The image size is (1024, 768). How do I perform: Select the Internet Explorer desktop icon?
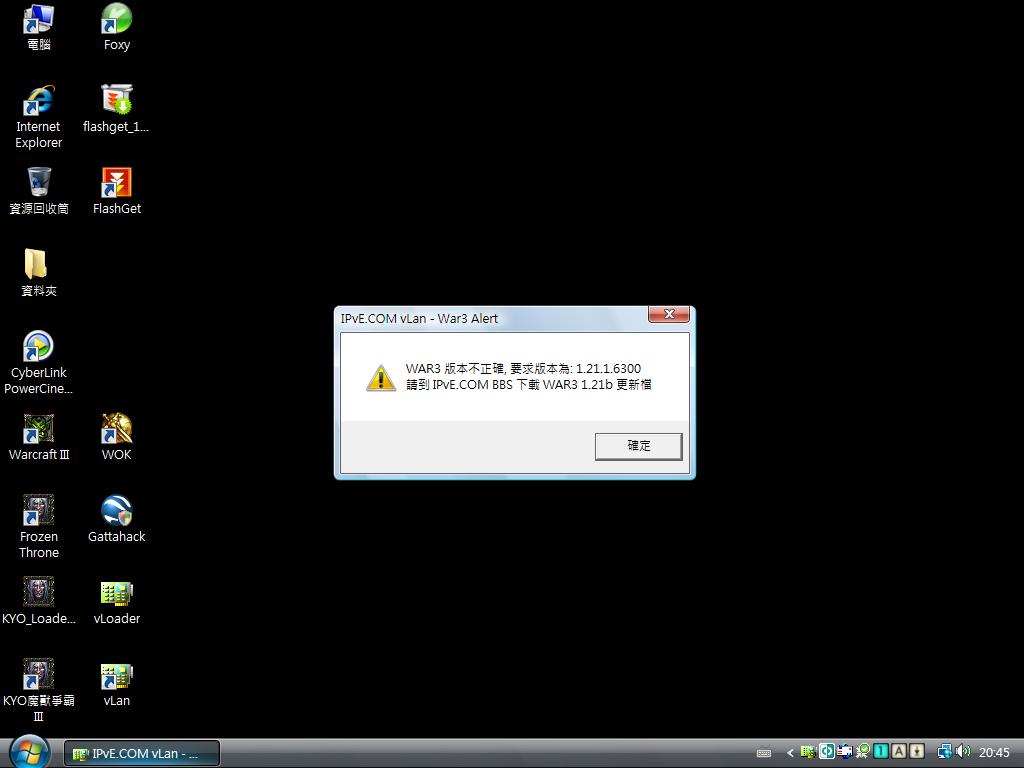point(39,118)
